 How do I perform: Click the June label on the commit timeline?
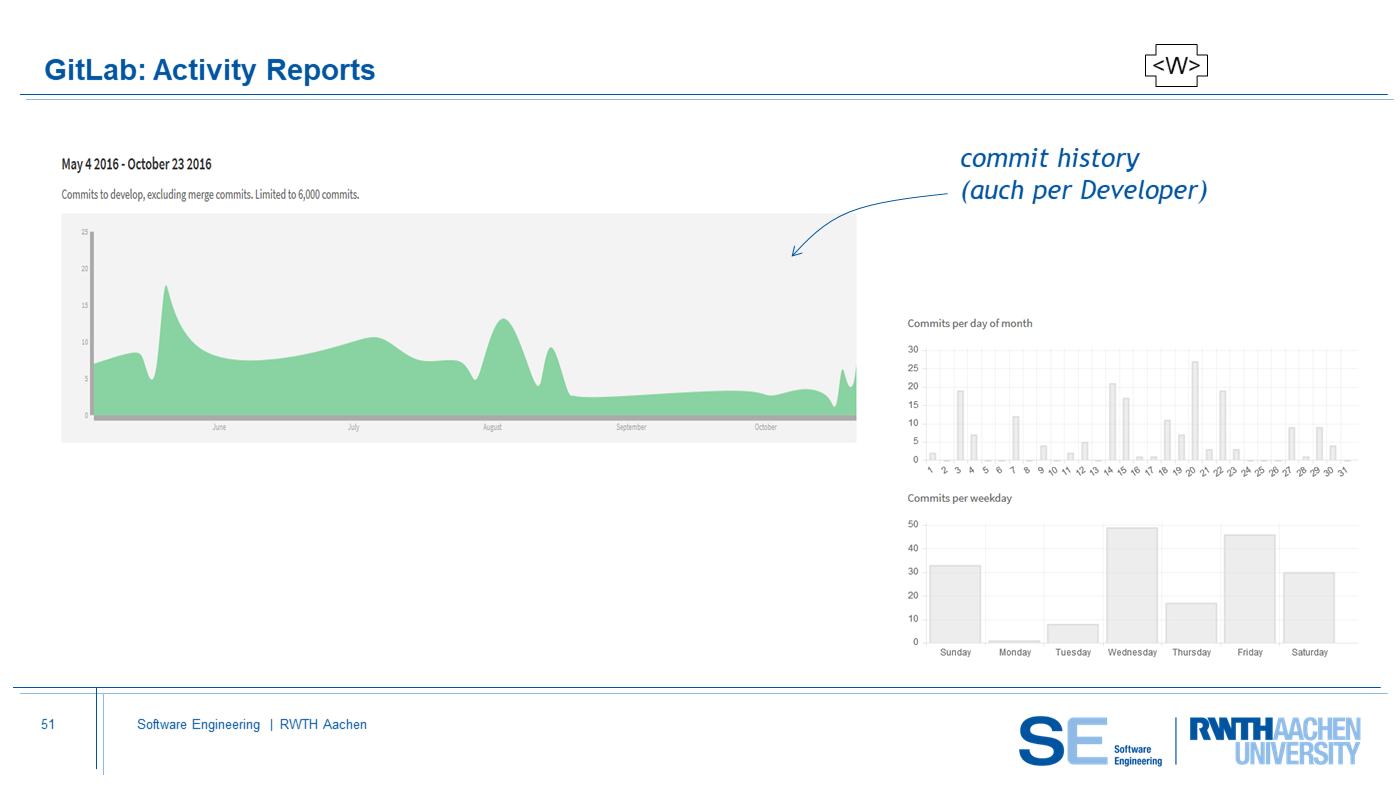coord(219,427)
